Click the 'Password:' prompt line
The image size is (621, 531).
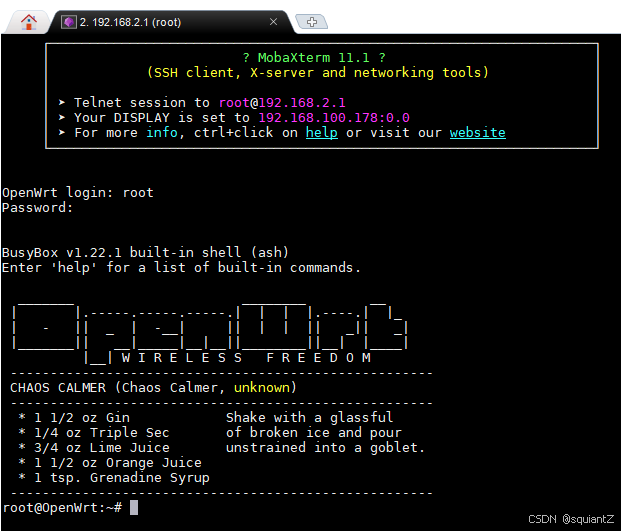click(x=38, y=207)
